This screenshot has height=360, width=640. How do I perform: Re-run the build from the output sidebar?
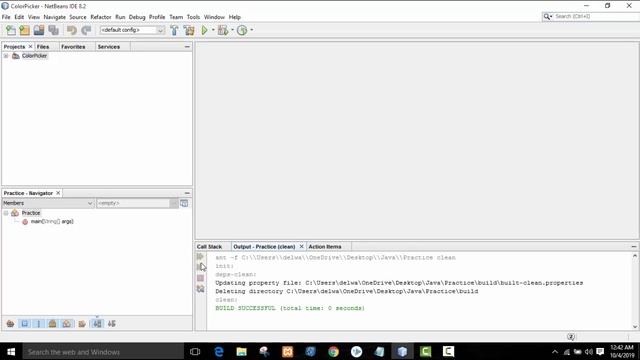(x=200, y=257)
